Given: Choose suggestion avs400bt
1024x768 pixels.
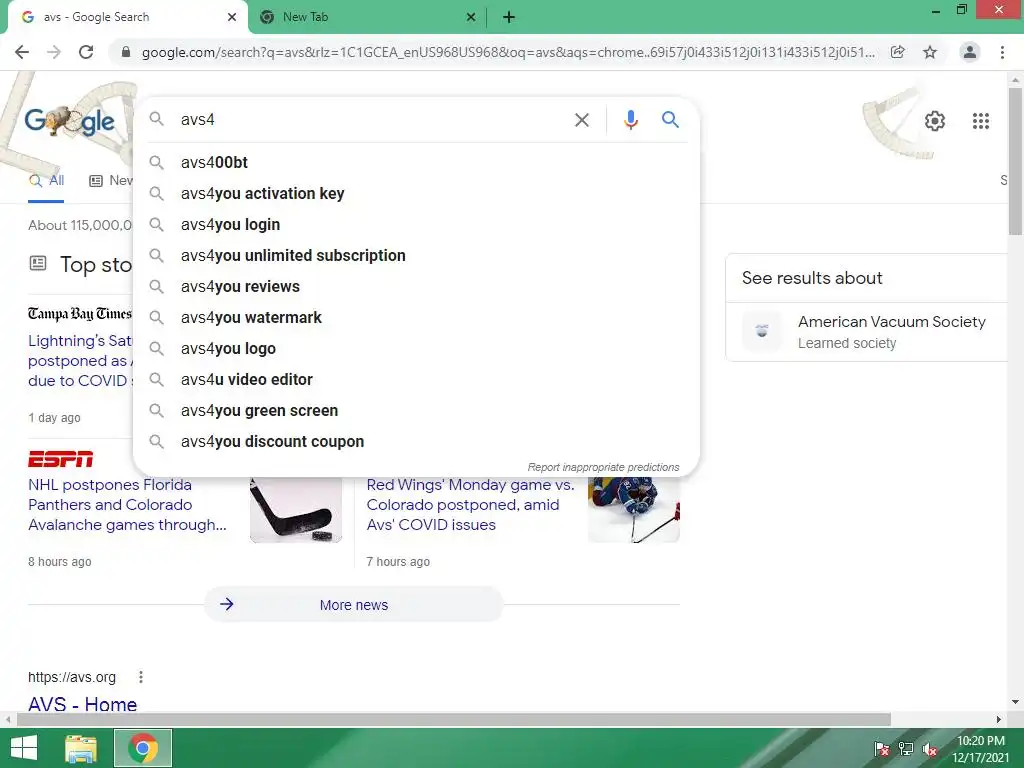Looking at the screenshot, I should pos(416,163).
